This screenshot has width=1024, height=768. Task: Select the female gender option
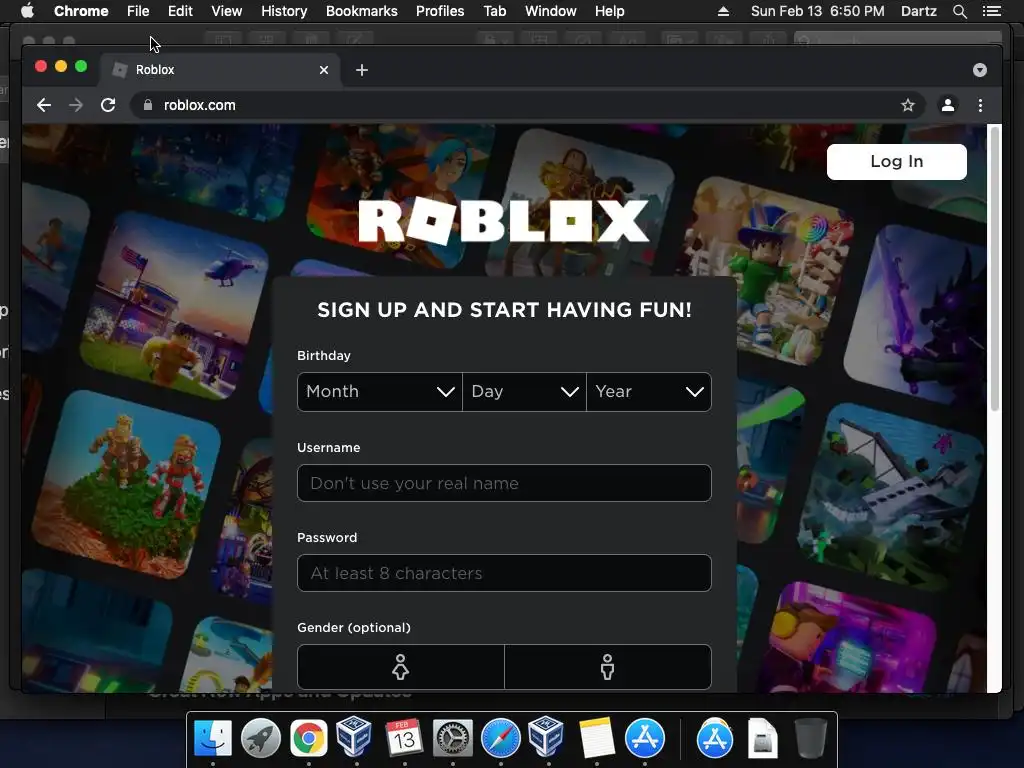click(x=400, y=667)
